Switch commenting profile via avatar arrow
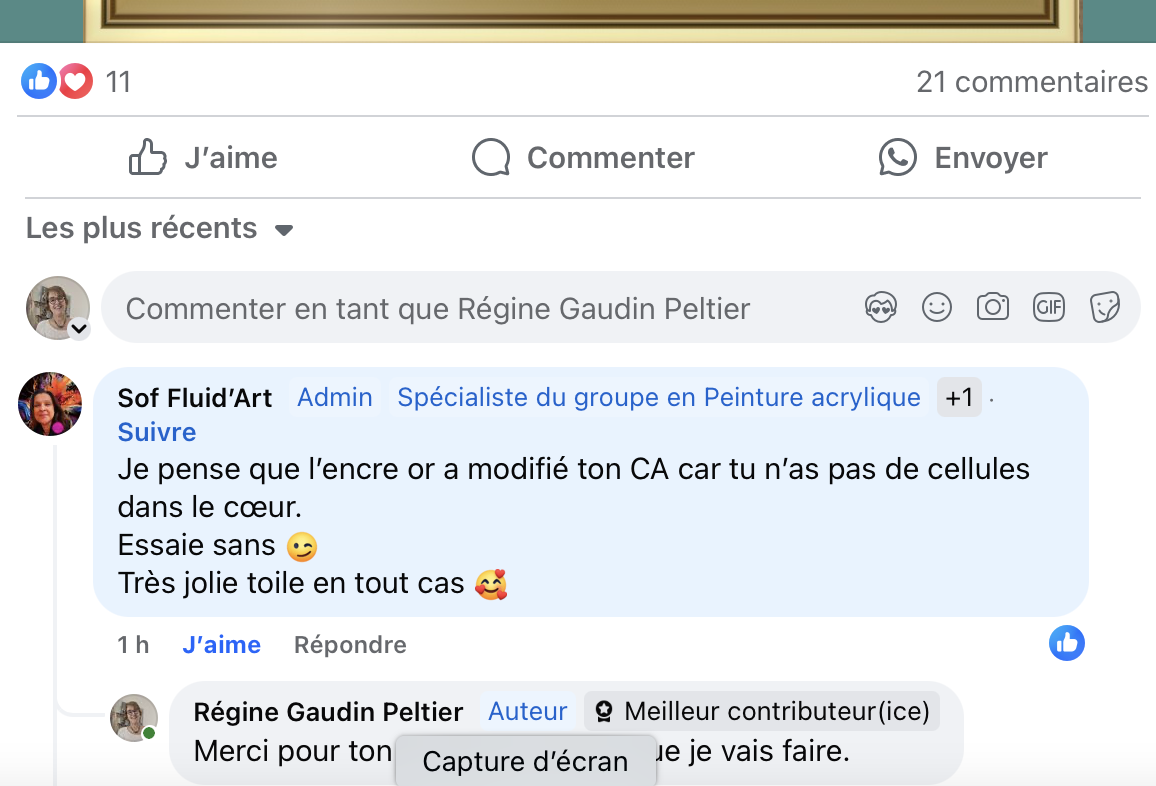The height and width of the screenshot is (786, 1156). pos(78,328)
